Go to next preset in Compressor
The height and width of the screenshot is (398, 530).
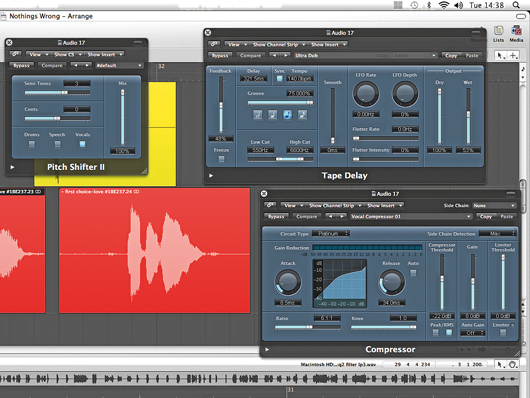(x=341, y=216)
